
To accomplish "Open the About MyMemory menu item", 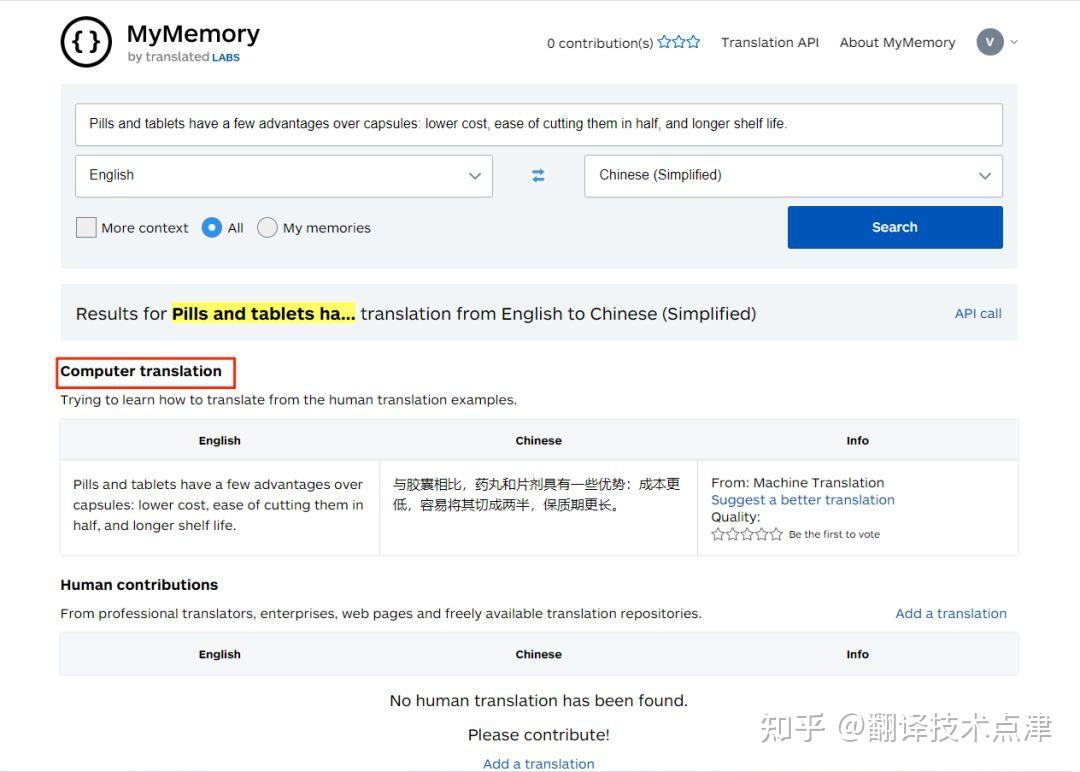I will (x=897, y=42).
